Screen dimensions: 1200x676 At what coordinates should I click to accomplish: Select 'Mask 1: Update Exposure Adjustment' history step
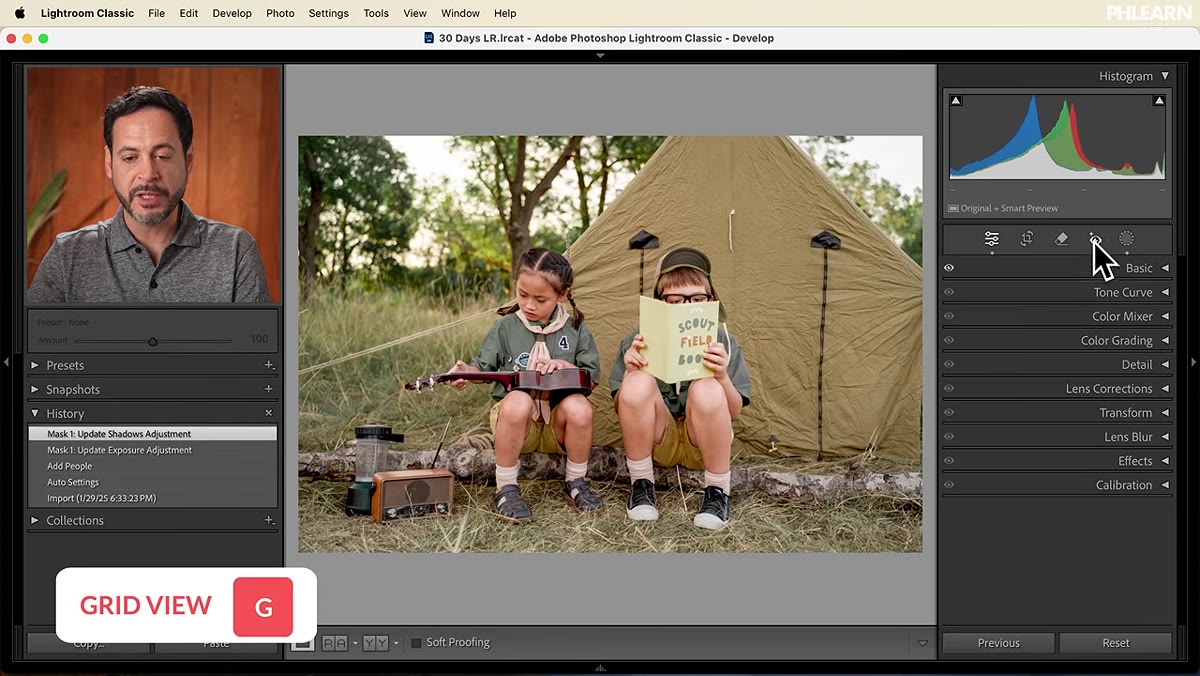click(x=152, y=450)
